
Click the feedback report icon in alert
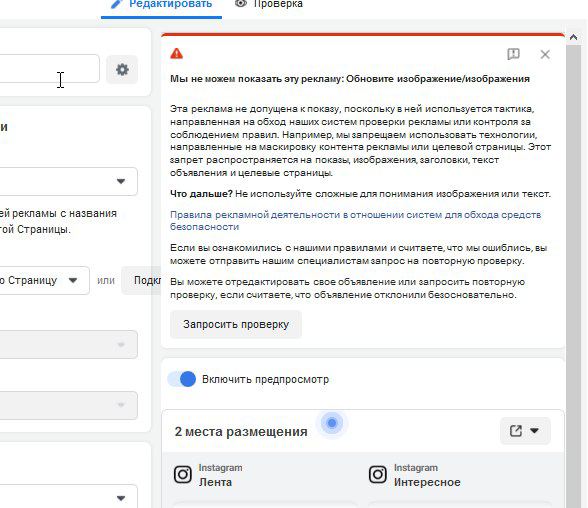click(x=513, y=54)
